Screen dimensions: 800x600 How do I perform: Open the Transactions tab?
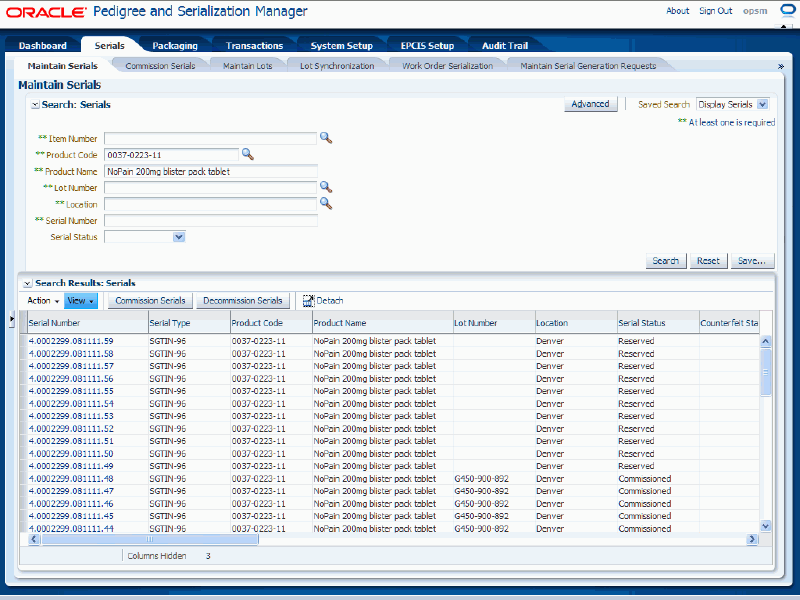coord(254,45)
